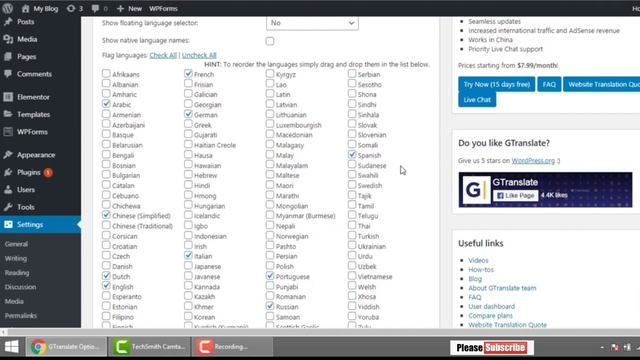Open the Recording taskbar item
Image resolution: width=640 pixels, height=360 pixels.
(233, 347)
